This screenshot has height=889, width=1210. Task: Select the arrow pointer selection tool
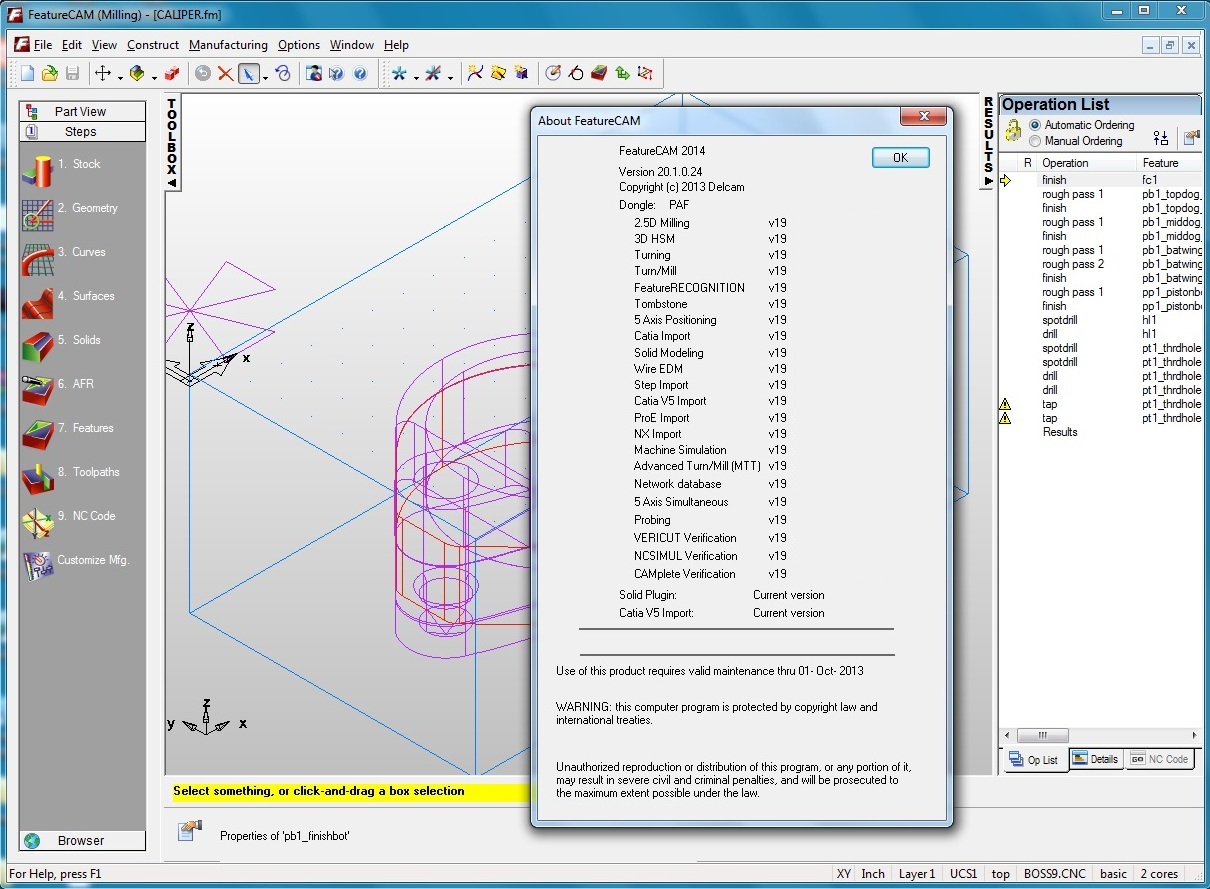[x=249, y=73]
